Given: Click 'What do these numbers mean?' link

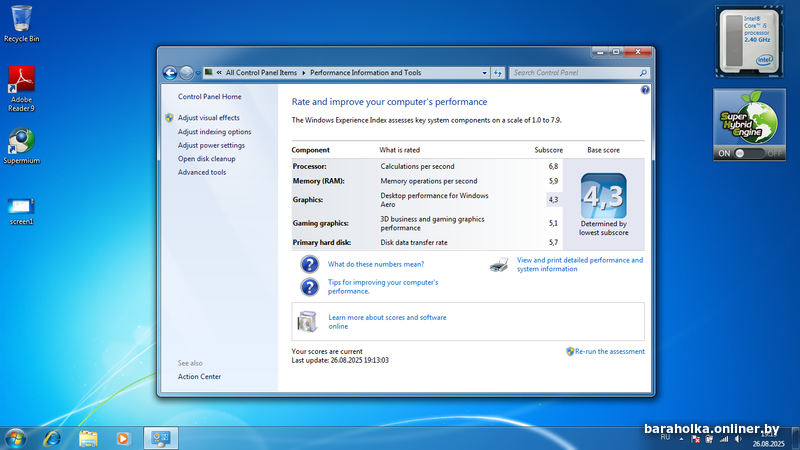Looking at the screenshot, I should coord(376,264).
